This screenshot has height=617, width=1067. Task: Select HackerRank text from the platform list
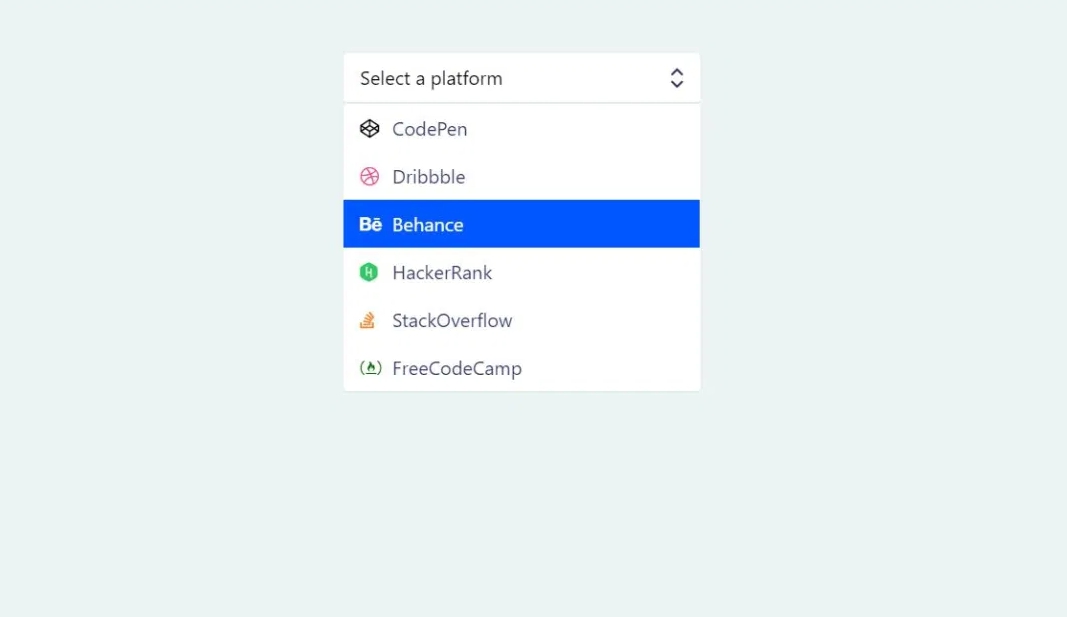[442, 273]
